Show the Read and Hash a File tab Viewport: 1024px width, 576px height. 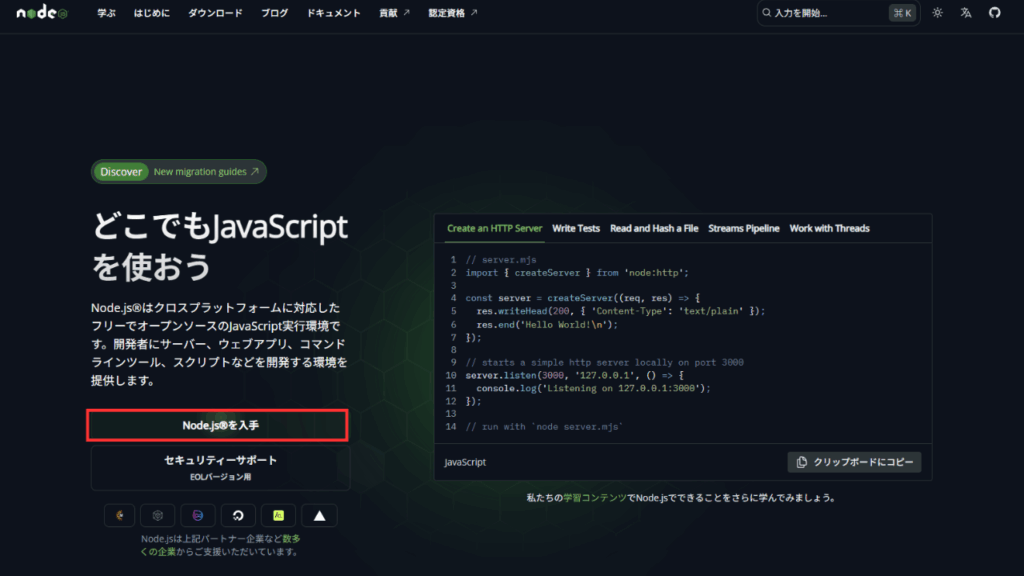click(x=654, y=228)
